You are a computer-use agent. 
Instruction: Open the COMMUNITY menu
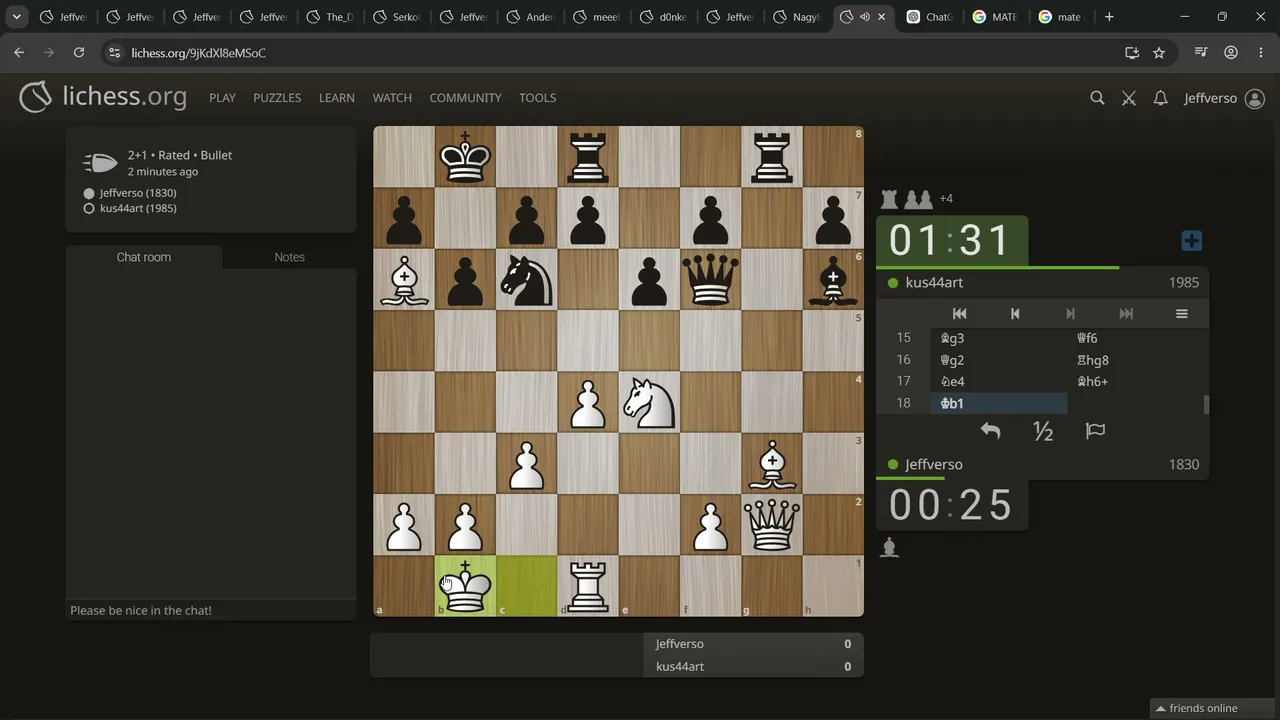pyautogui.click(x=465, y=98)
